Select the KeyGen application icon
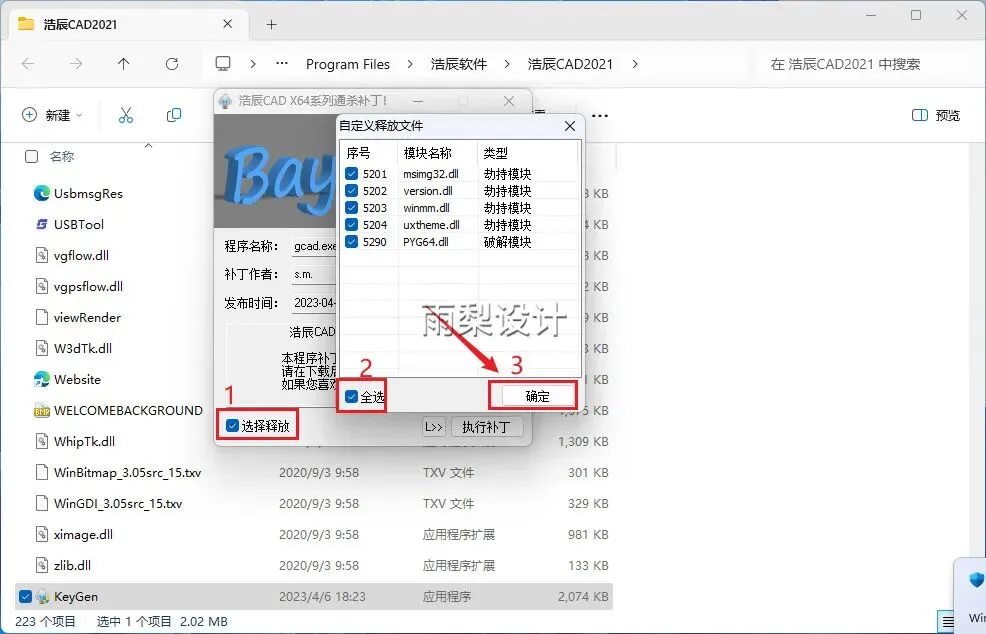986x634 pixels. point(42,596)
